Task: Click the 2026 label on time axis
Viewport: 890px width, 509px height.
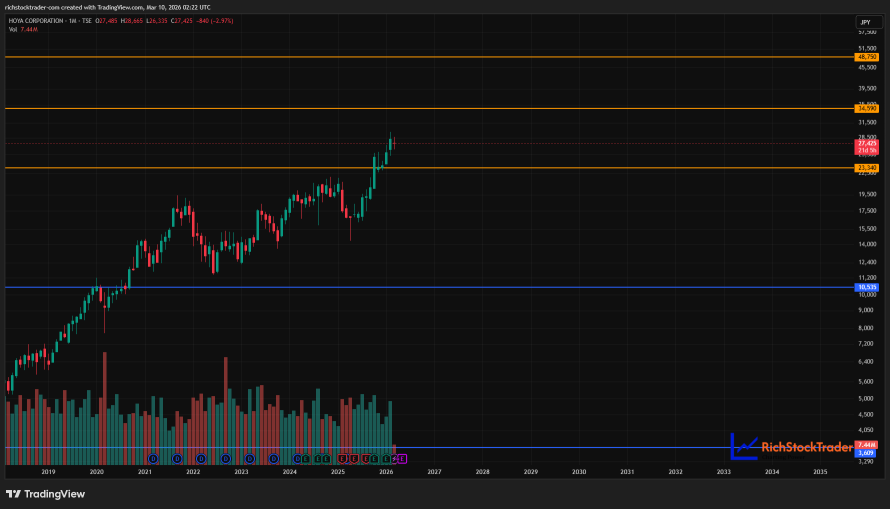Action: [386, 472]
